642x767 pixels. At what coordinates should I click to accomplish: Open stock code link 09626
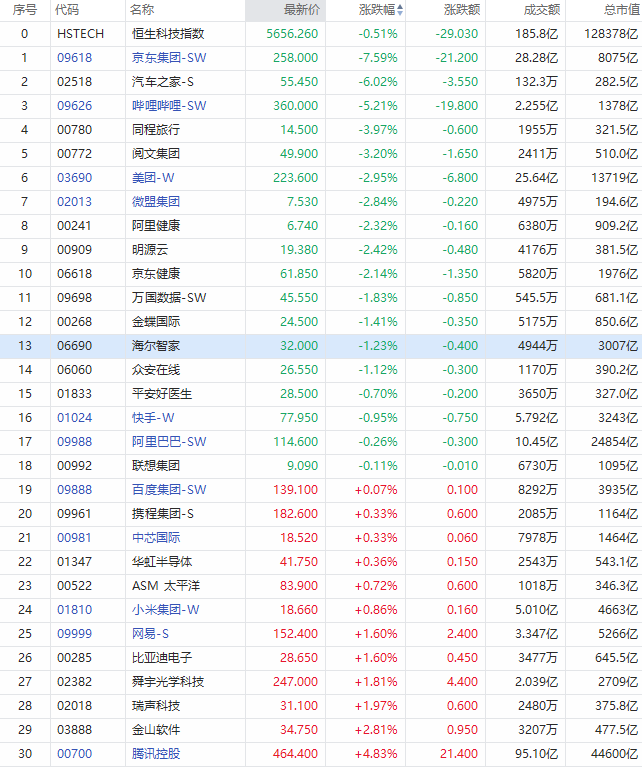pos(74,106)
